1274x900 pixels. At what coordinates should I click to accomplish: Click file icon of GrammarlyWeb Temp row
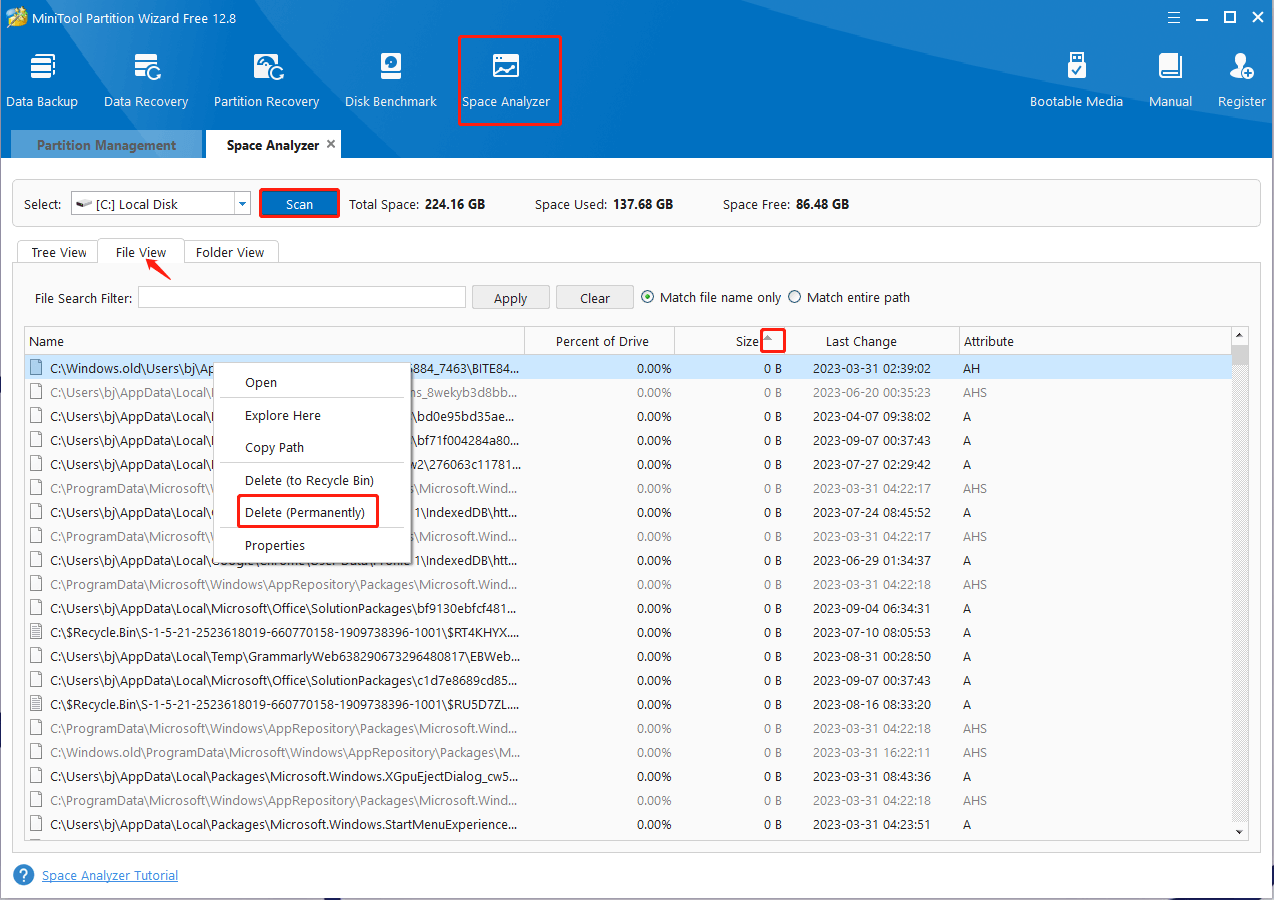(x=36, y=656)
